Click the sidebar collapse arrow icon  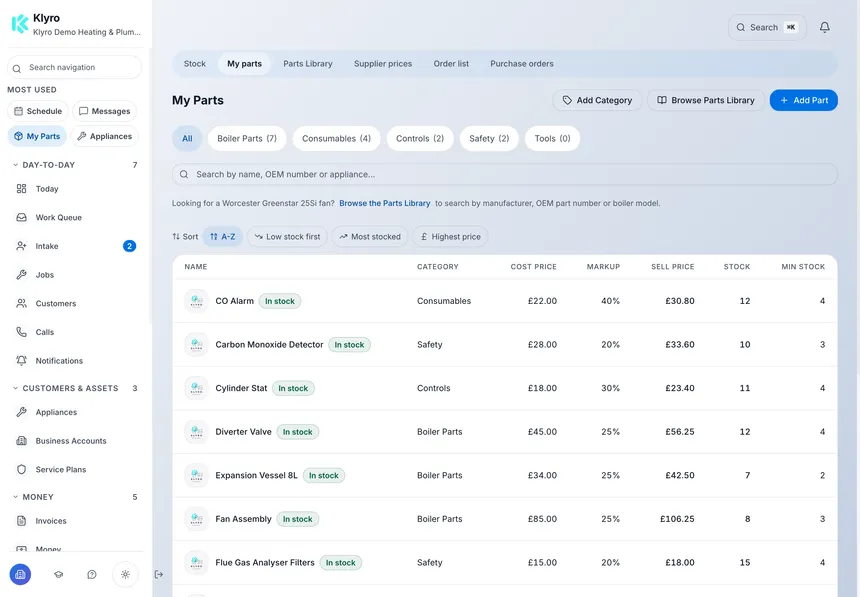159,575
